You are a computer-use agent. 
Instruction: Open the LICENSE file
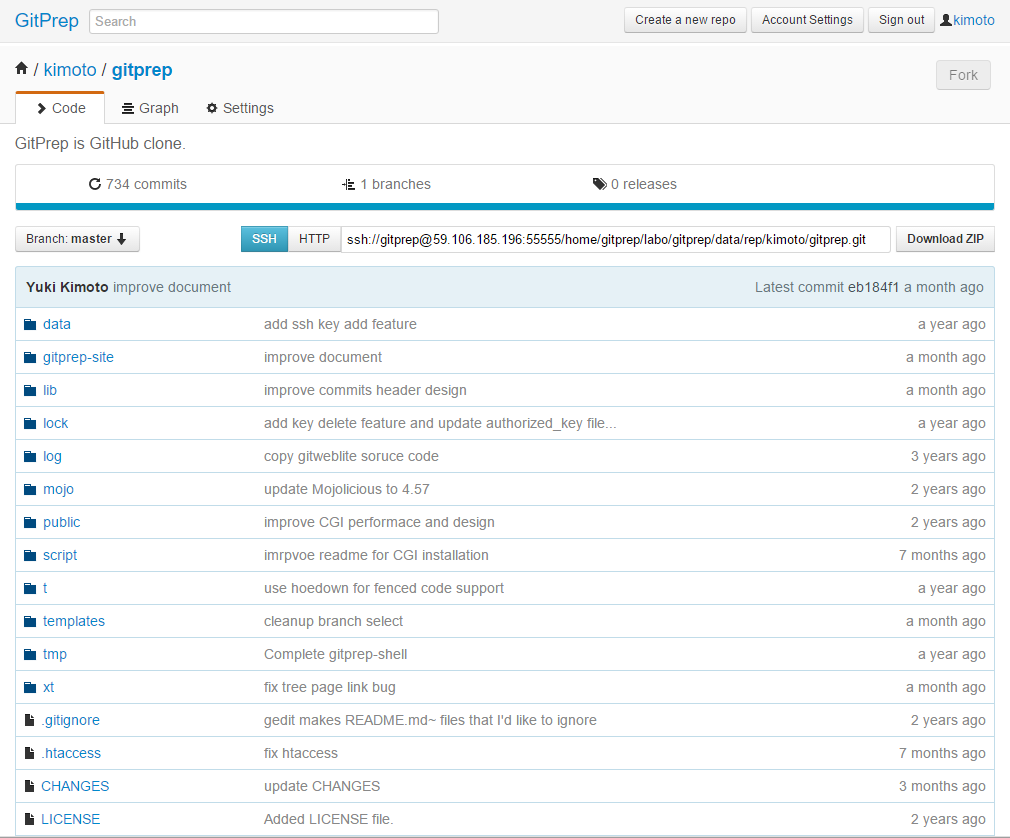point(70,819)
